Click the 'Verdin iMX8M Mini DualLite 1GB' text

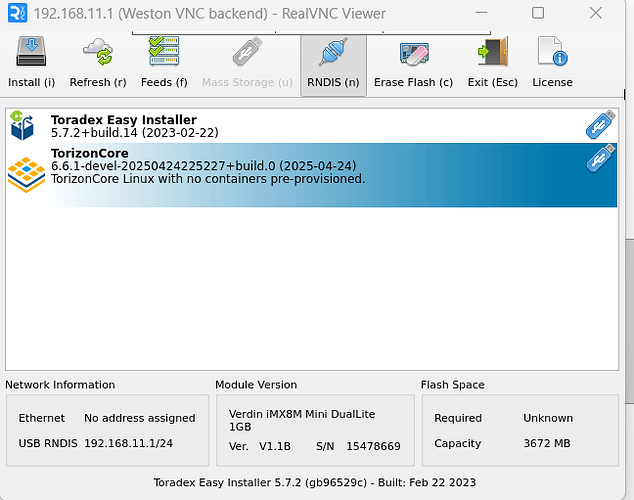coord(302,420)
